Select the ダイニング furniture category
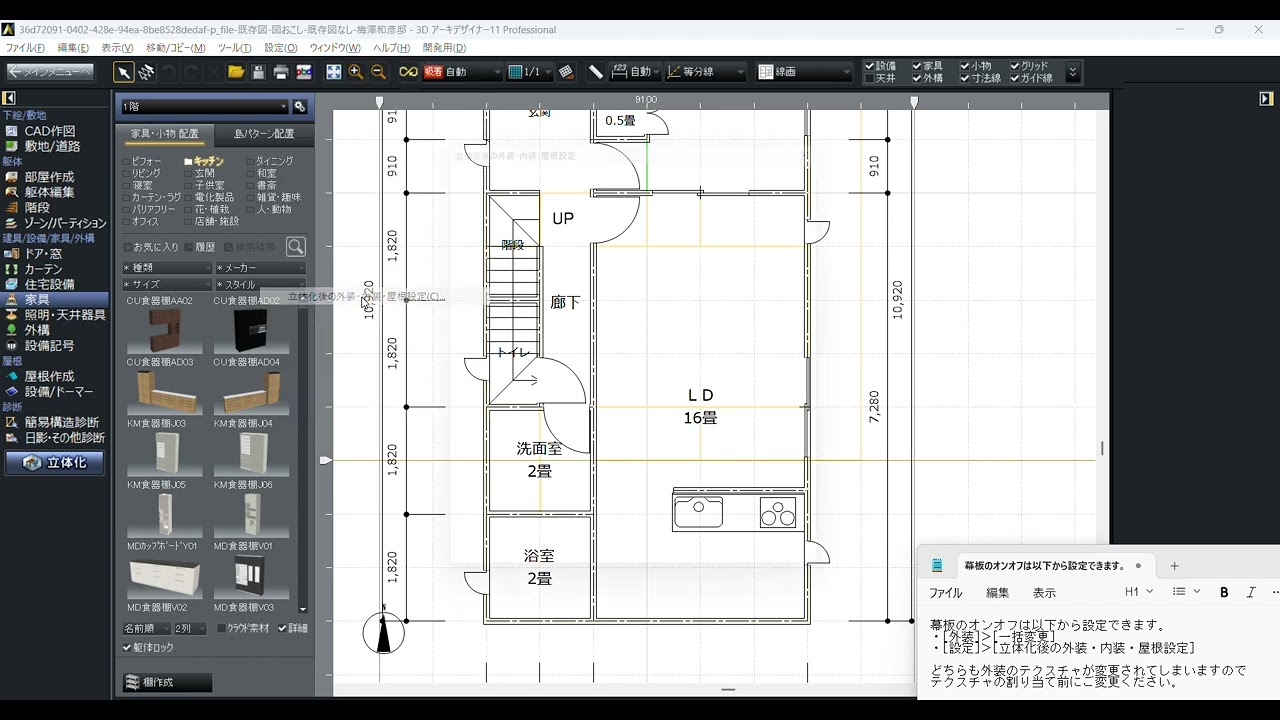 pyautogui.click(x=270, y=161)
